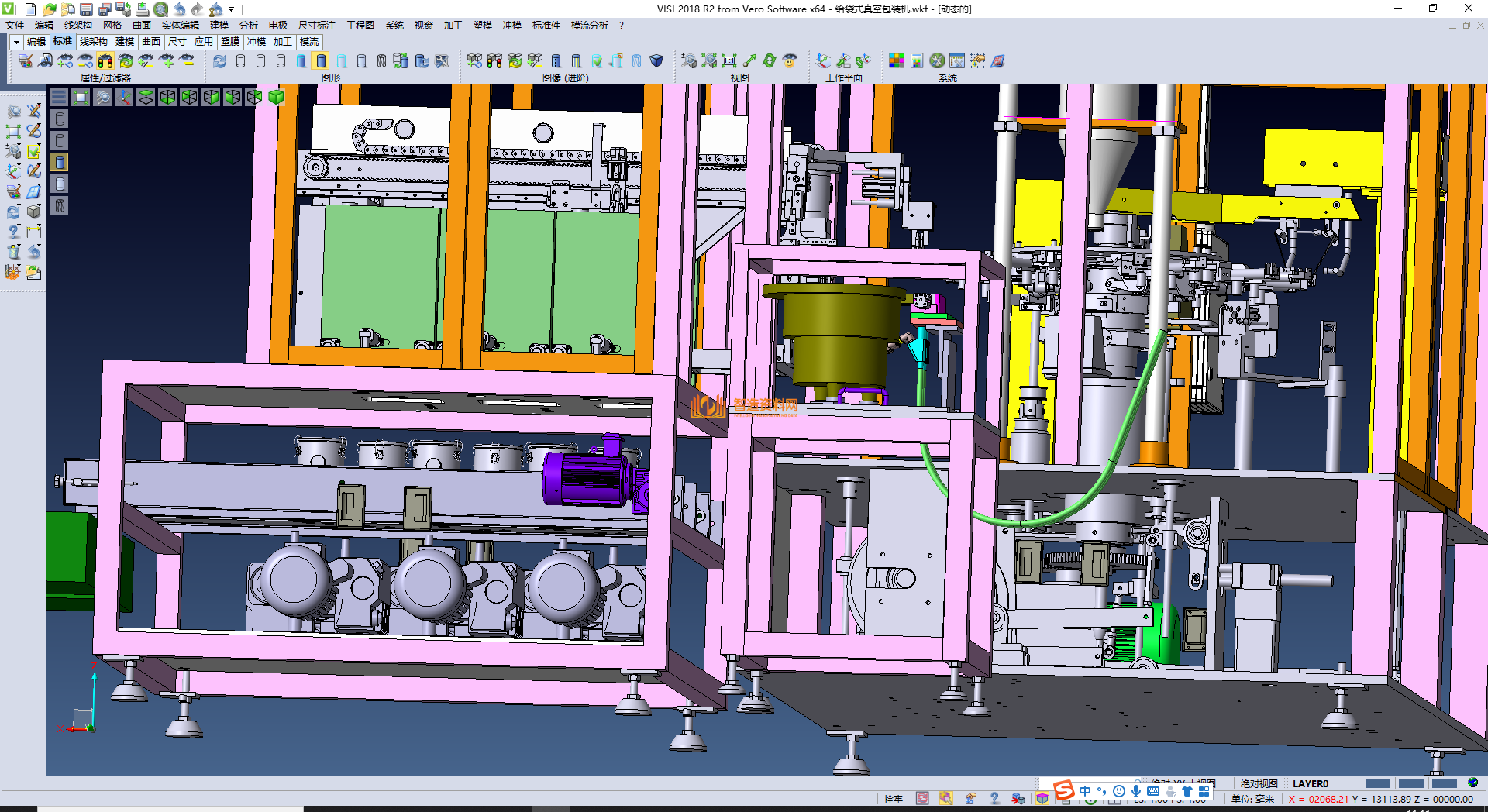The width and height of the screenshot is (1488, 812).
Task: Click the first blue swatch in status bar
Action: click(x=1377, y=783)
